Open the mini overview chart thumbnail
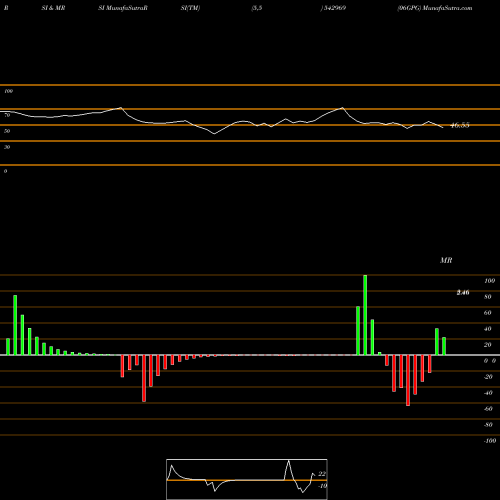Viewport: 500px width, 500px height. click(x=247, y=479)
